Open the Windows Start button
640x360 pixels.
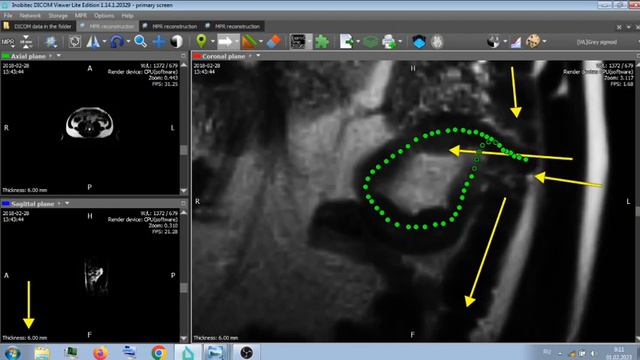(x=12, y=353)
